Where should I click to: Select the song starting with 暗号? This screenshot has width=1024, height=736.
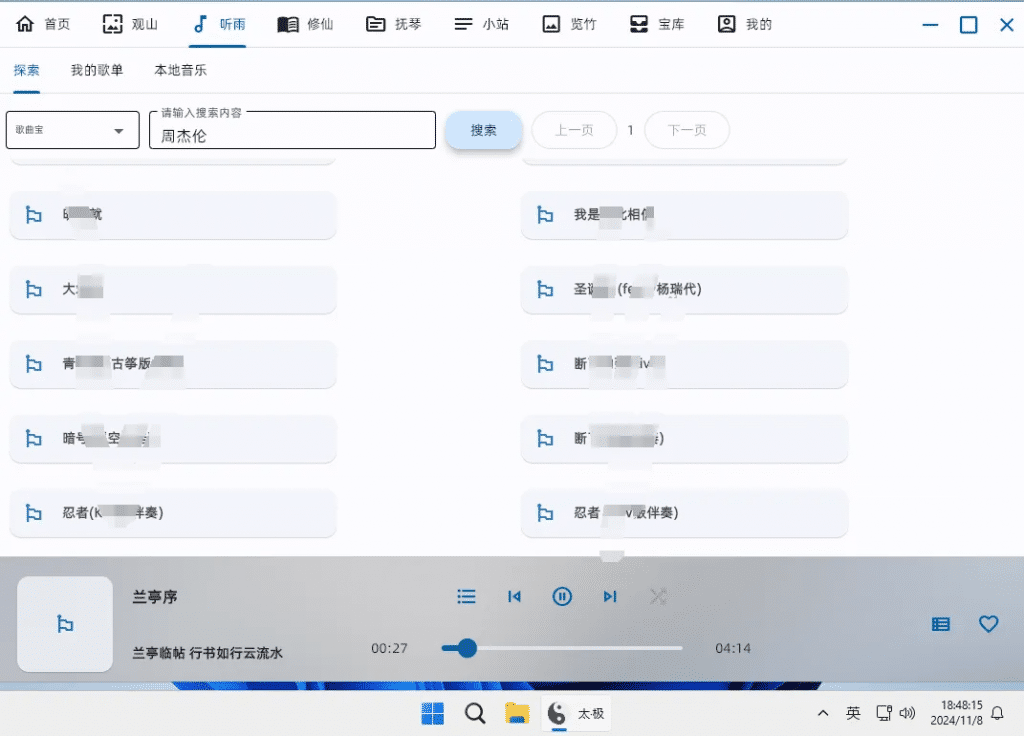pyautogui.click(x=173, y=438)
